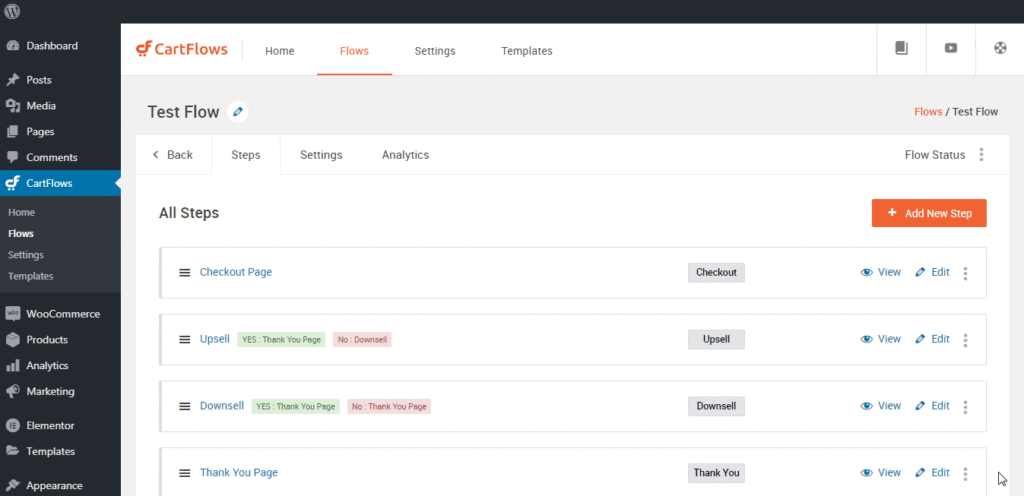The width and height of the screenshot is (1024, 496).
Task: Expand more options for Checkout Page step
Action: coord(965,273)
